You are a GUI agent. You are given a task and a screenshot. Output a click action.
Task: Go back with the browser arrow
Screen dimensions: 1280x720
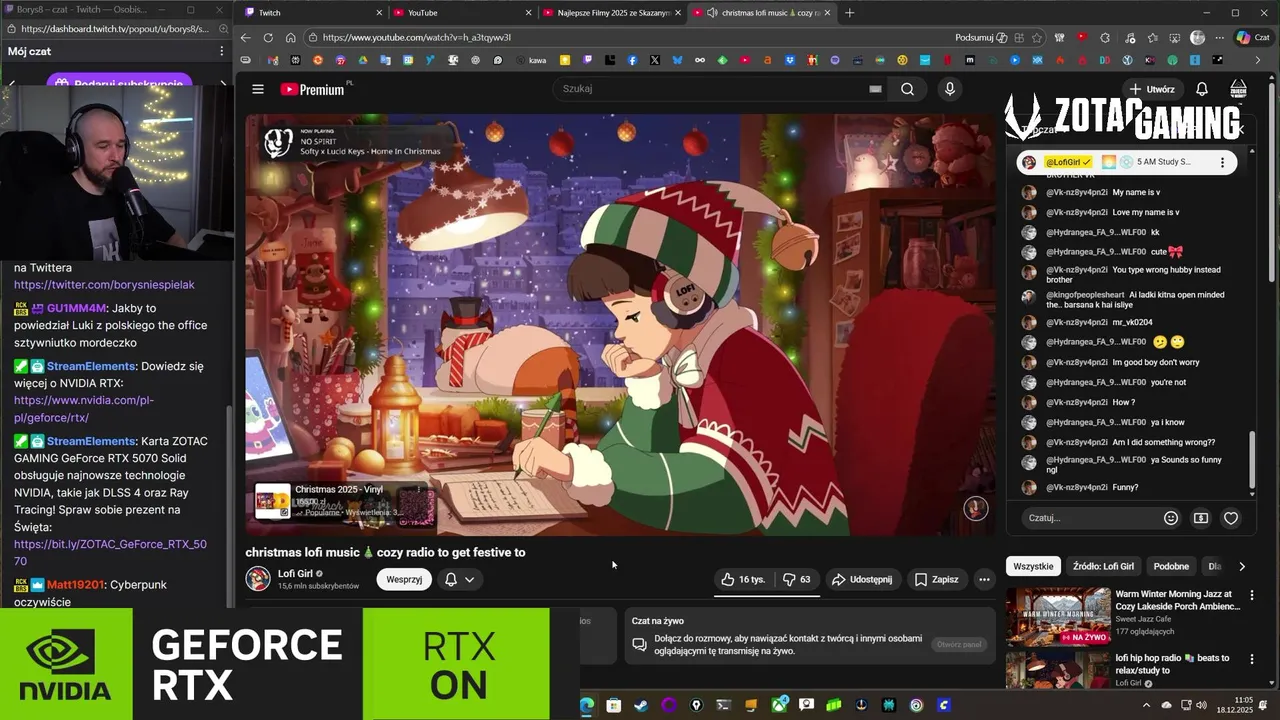pos(246,38)
